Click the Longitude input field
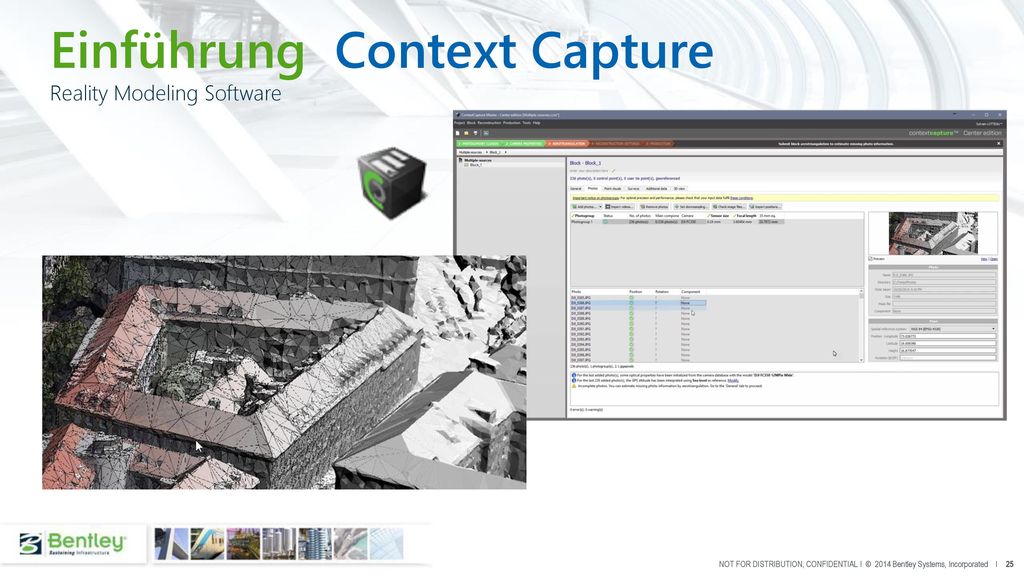The width and height of the screenshot is (1024, 576). 948,336
